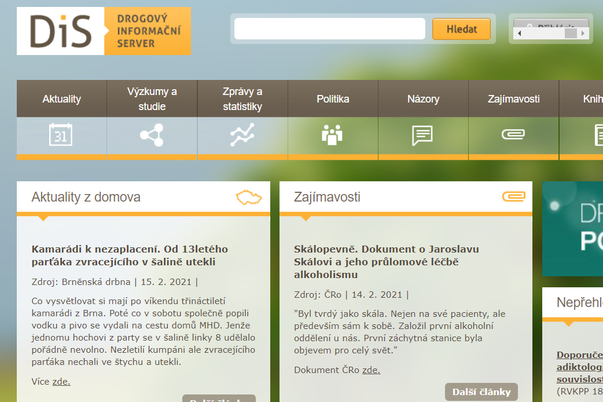
Task: Follow the 'zde.' link after Dokument ČRo
Action: pyautogui.click(x=371, y=370)
